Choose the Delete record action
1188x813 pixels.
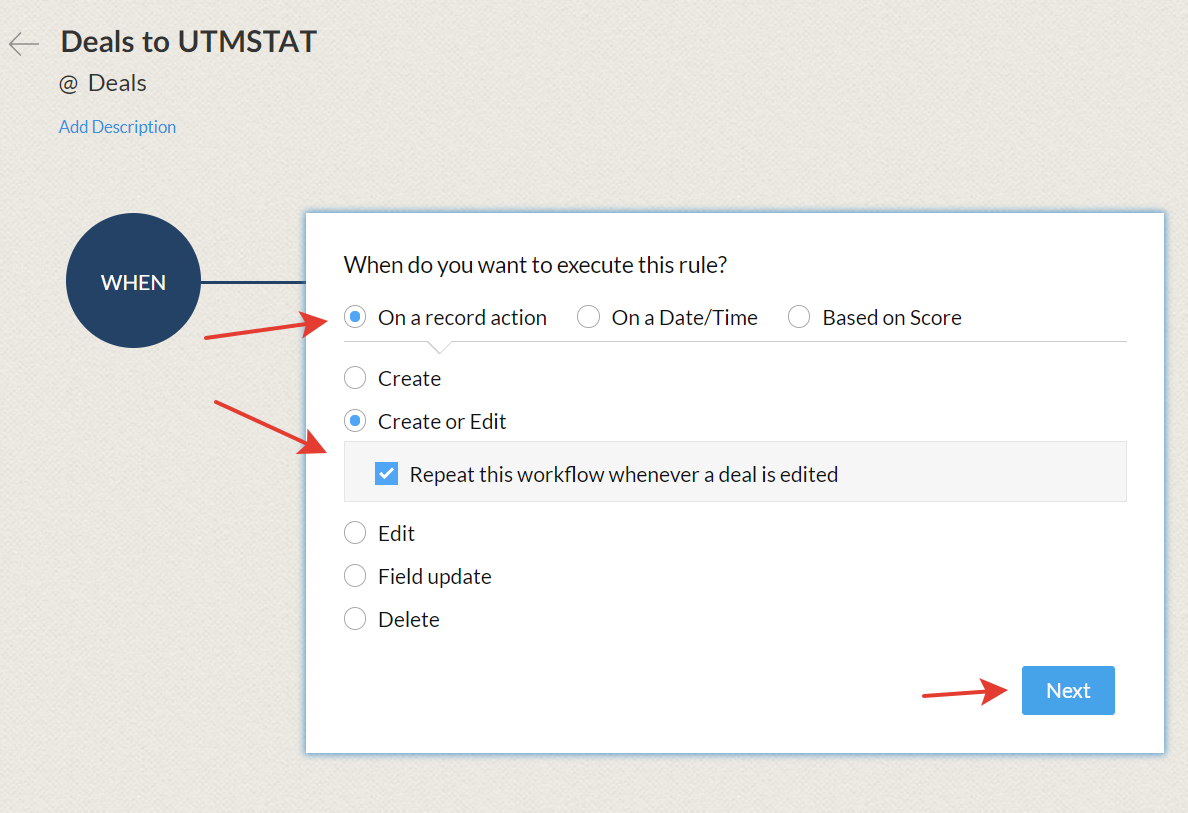tap(355, 620)
